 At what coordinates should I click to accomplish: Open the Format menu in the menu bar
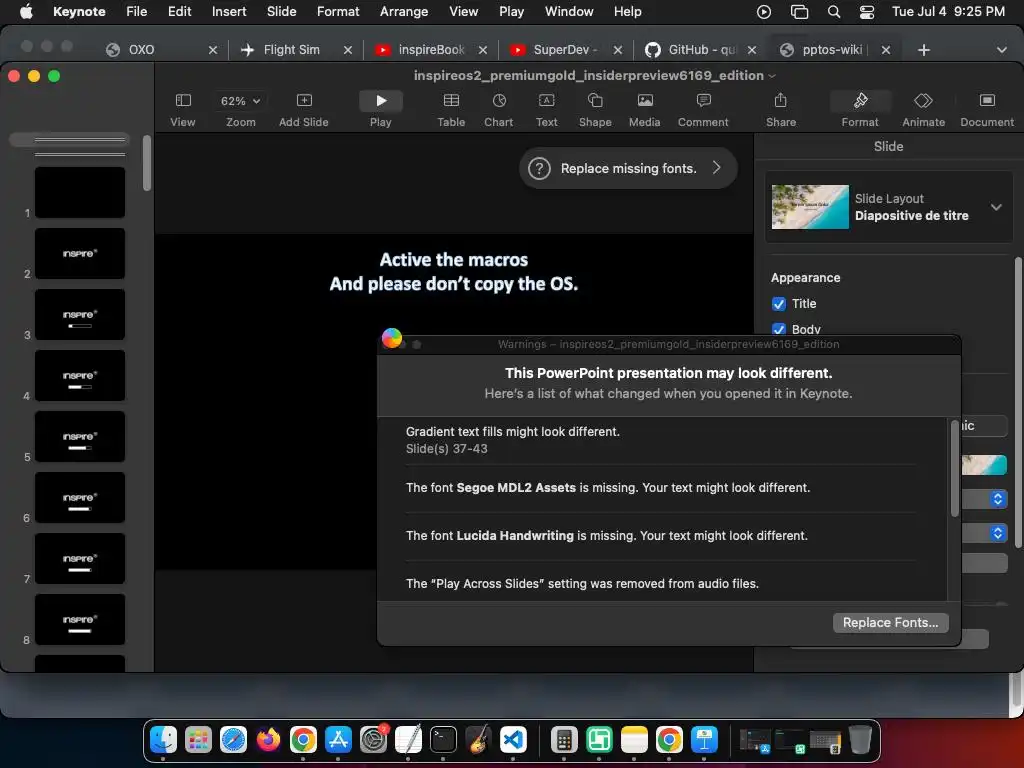click(338, 12)
